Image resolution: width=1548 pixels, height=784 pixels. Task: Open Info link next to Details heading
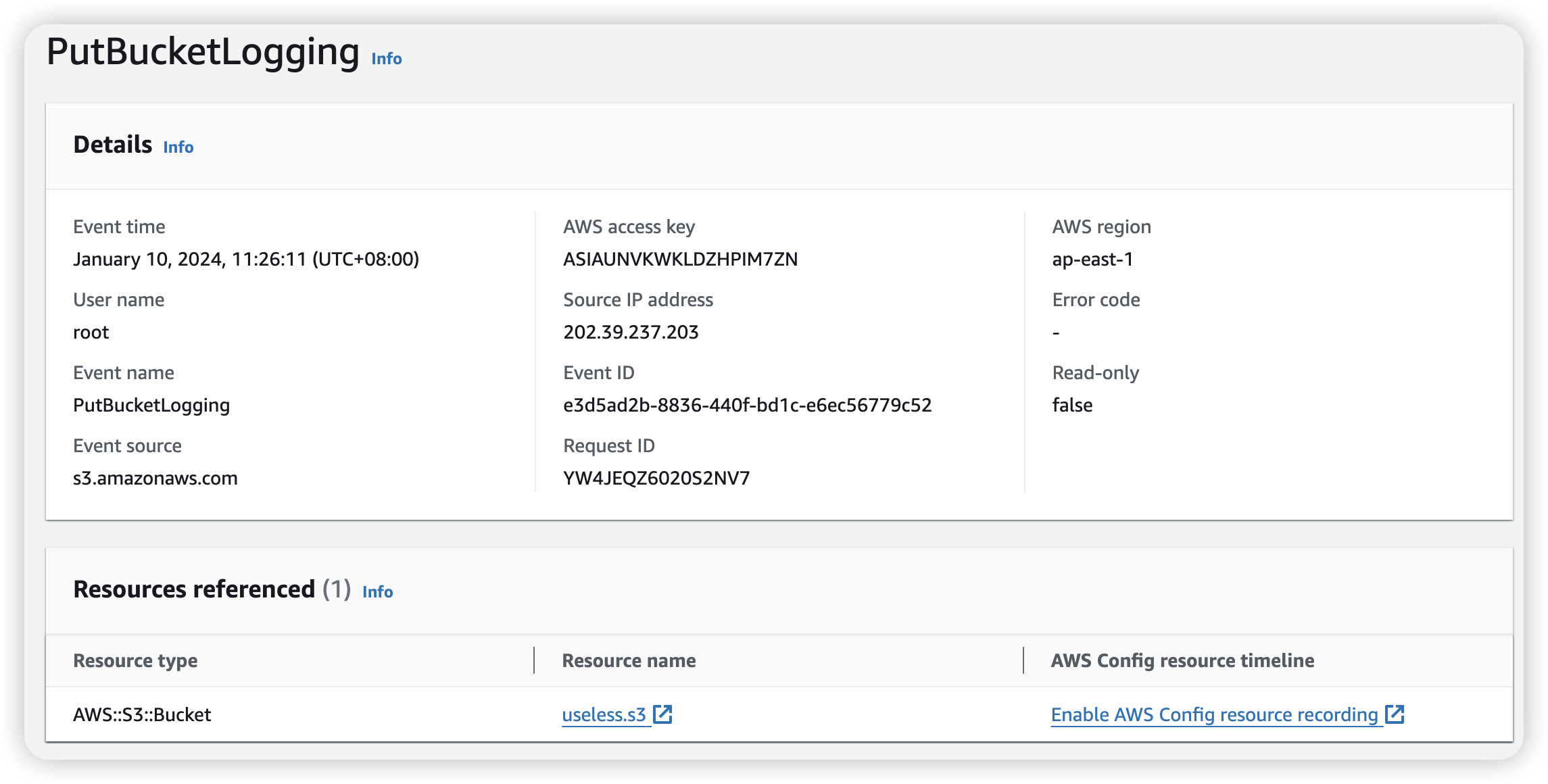coord(178,147)
